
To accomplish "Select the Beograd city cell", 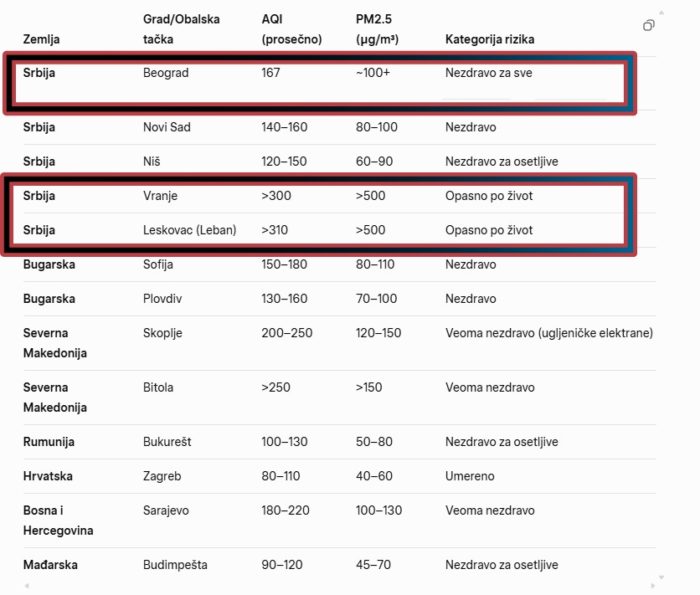I will pyautogui.click(x=166, y=73).
